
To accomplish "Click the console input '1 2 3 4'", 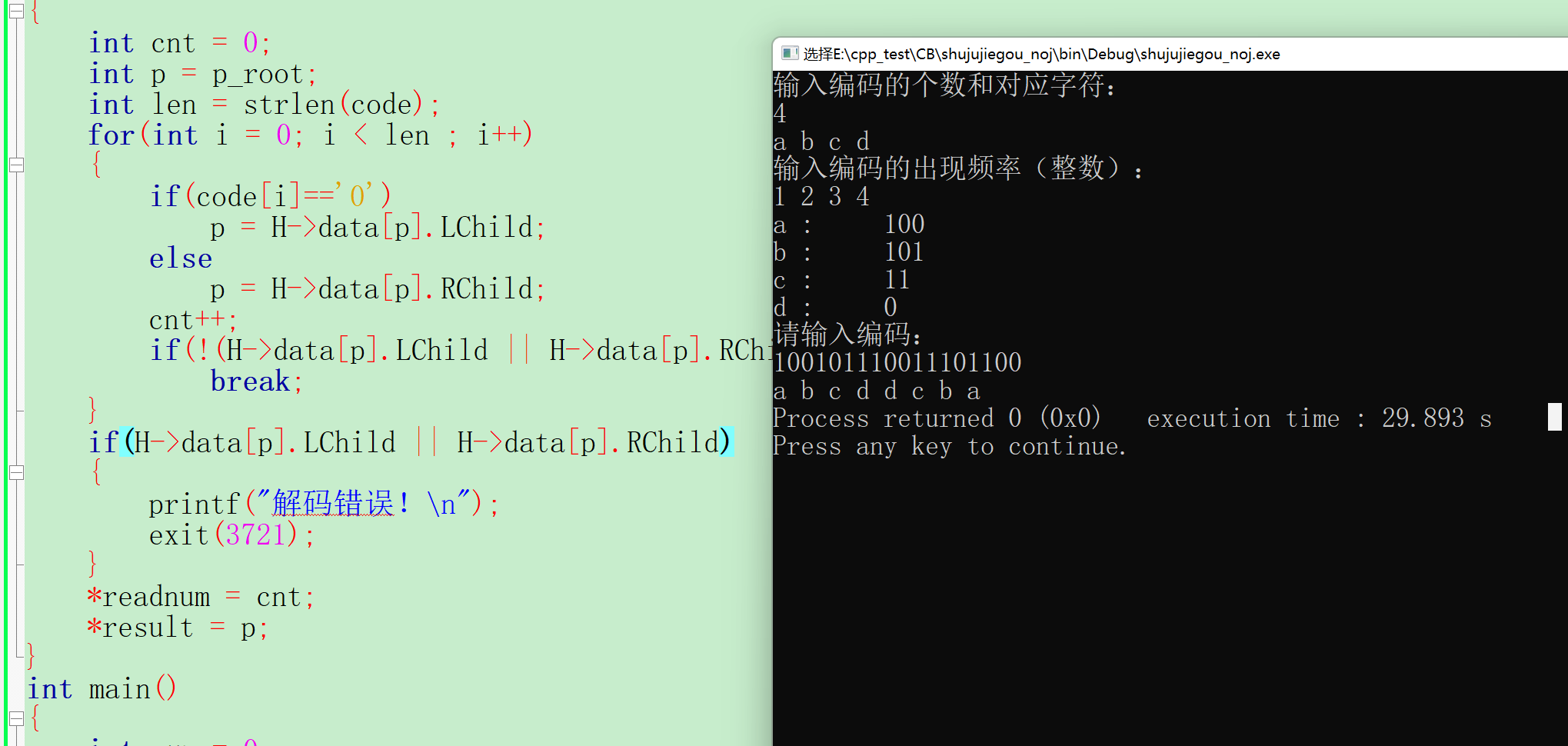I will point(821,197).
